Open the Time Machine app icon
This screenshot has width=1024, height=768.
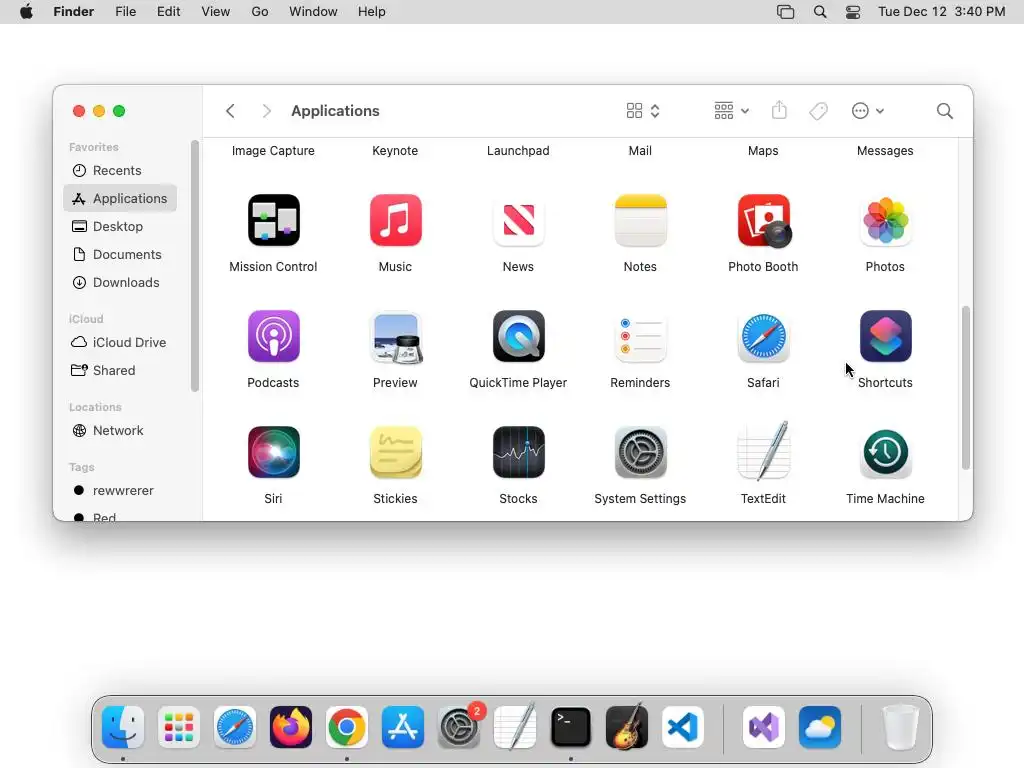(x=886, y=452)
